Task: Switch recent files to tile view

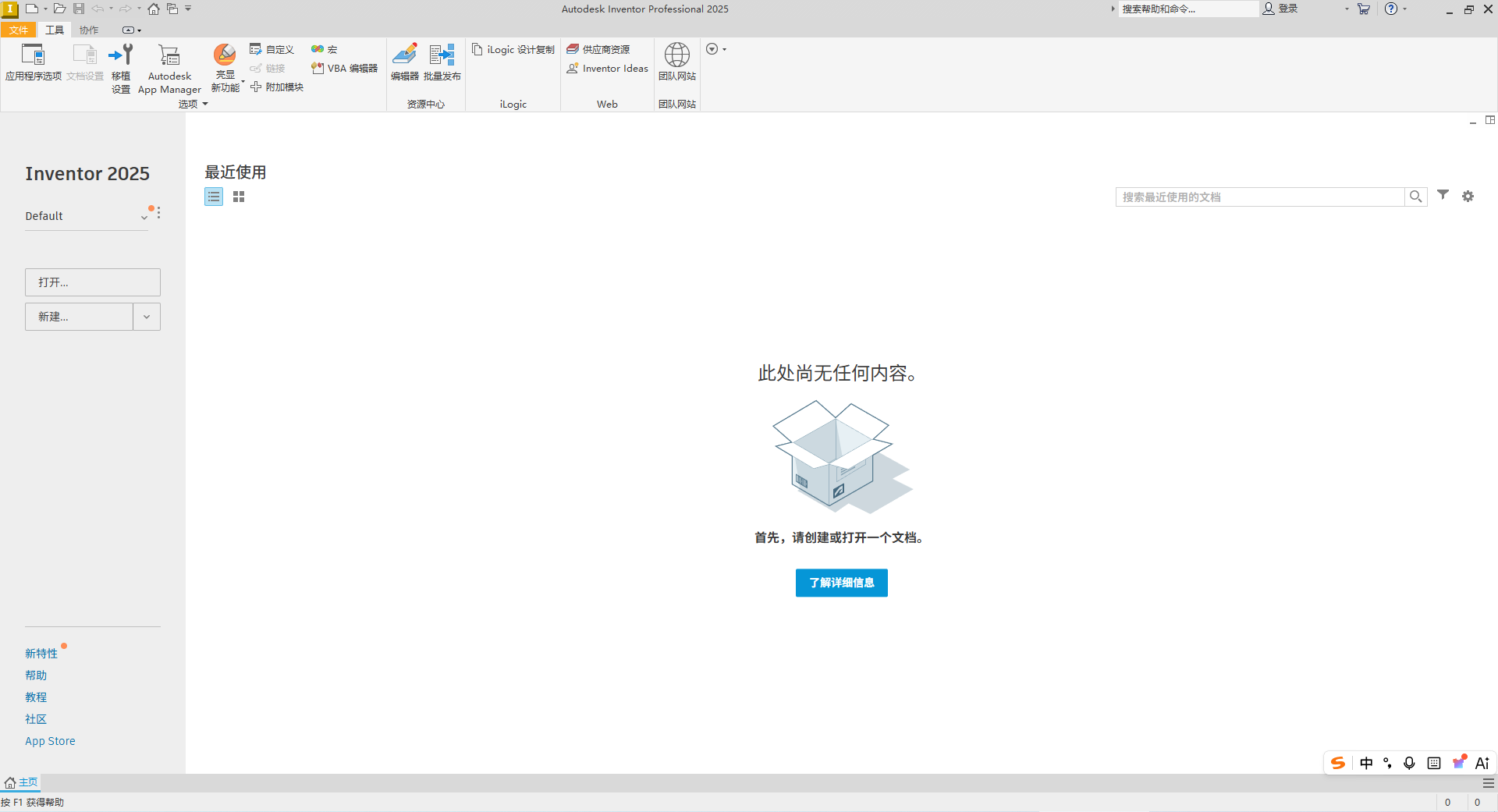Action: 239,197
